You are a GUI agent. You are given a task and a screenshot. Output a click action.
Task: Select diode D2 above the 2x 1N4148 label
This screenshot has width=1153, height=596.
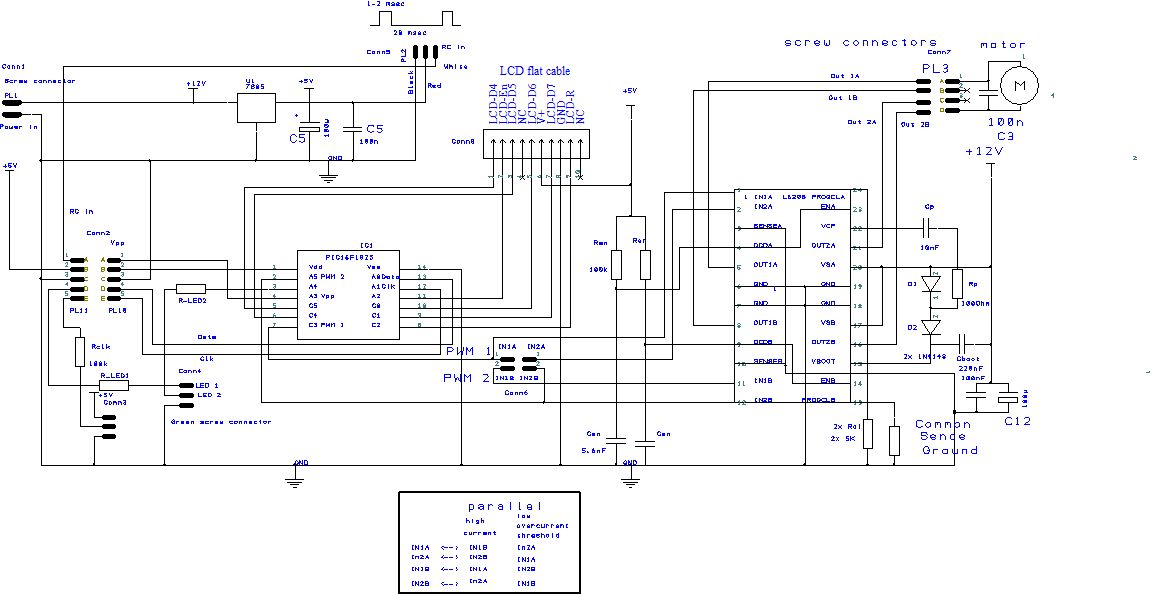pos(931,326)
